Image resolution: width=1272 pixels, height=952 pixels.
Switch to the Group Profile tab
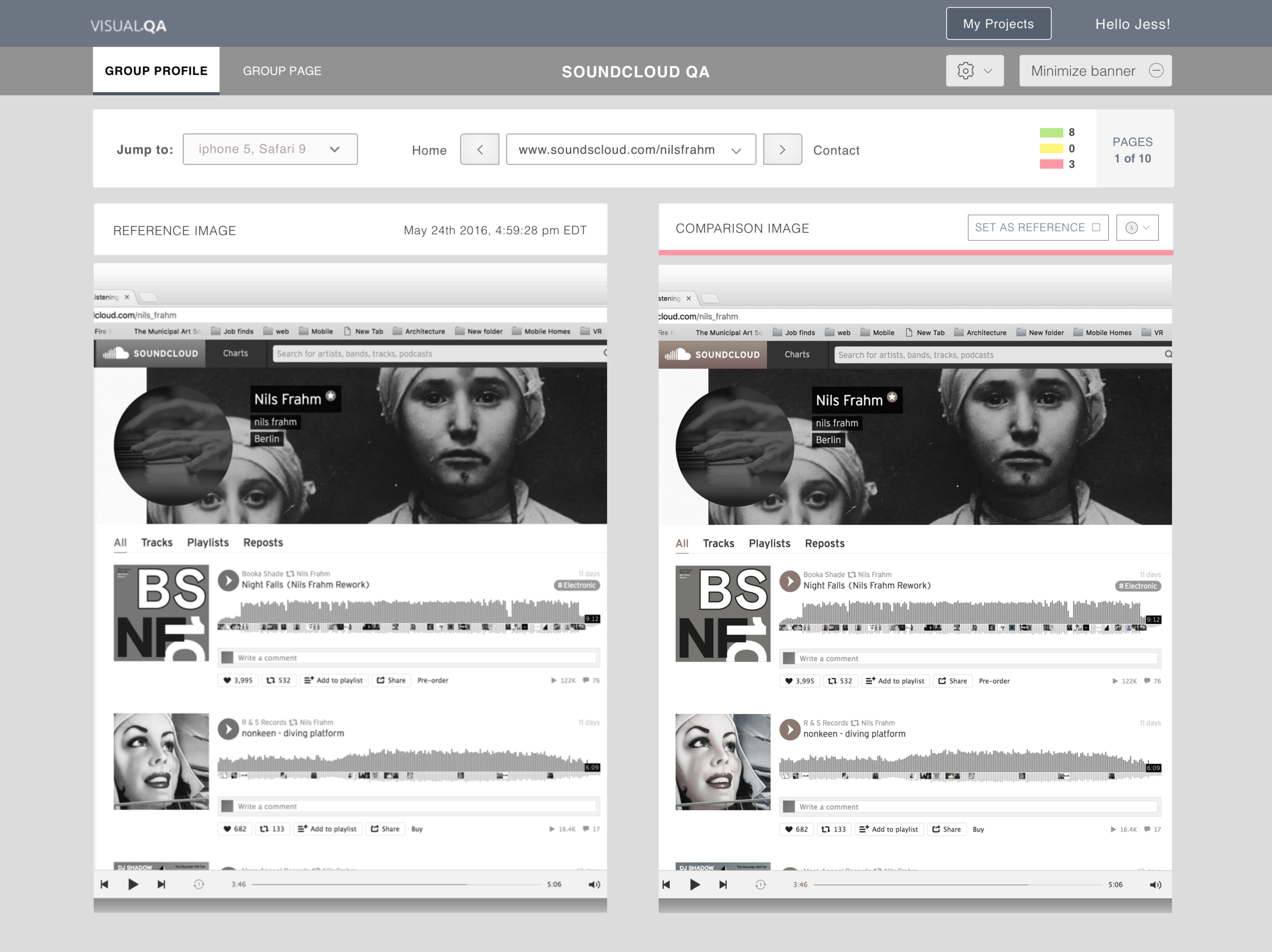click(x=156, y=71)
